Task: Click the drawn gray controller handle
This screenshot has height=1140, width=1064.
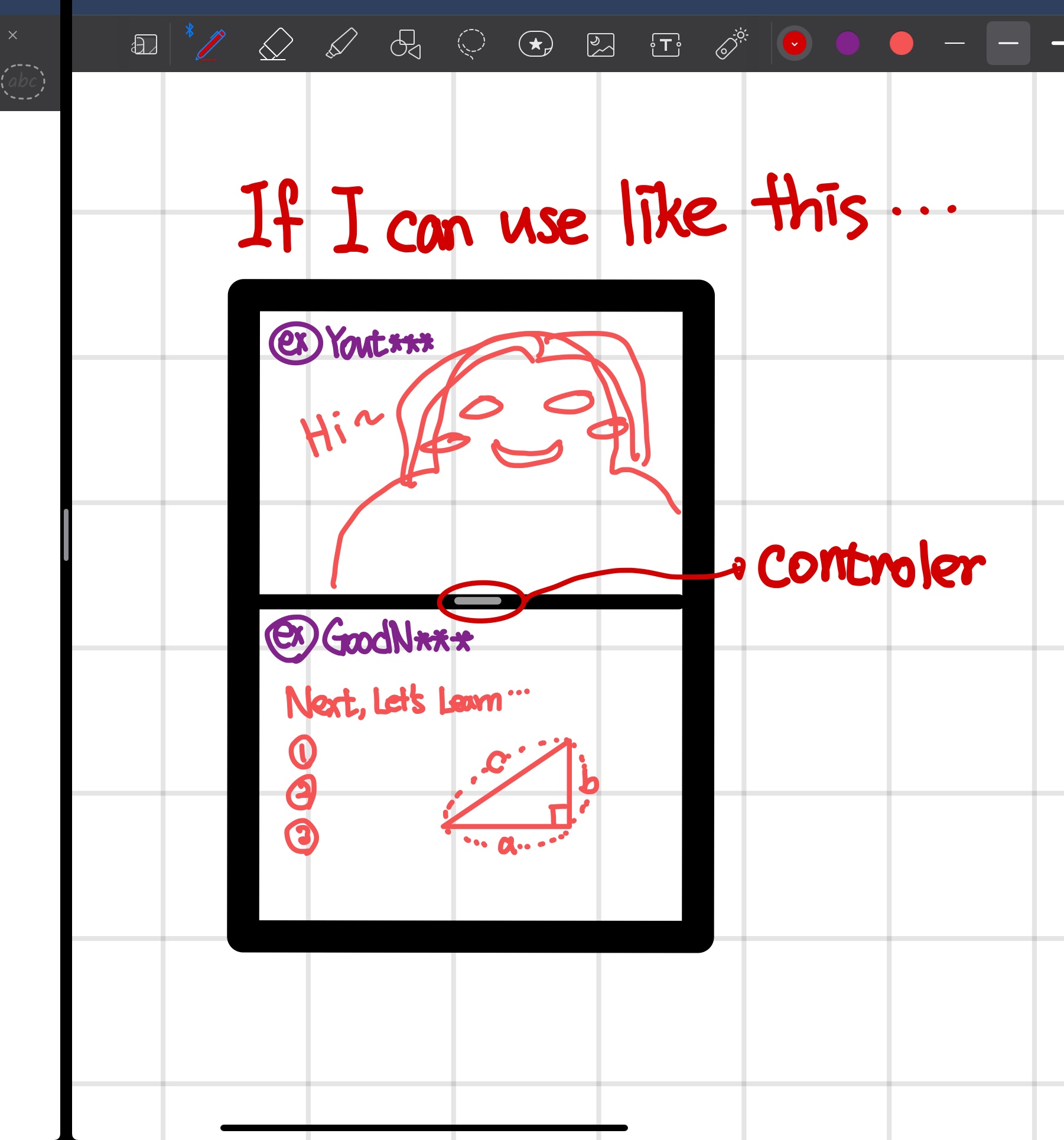Action: 477,601
